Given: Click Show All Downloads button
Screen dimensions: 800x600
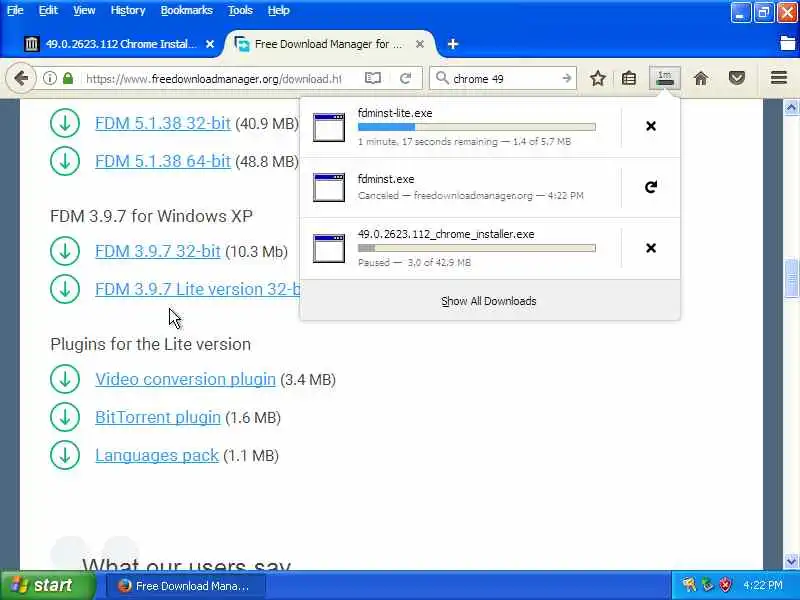Looking at the screenshot, I should tap(489, 301).
